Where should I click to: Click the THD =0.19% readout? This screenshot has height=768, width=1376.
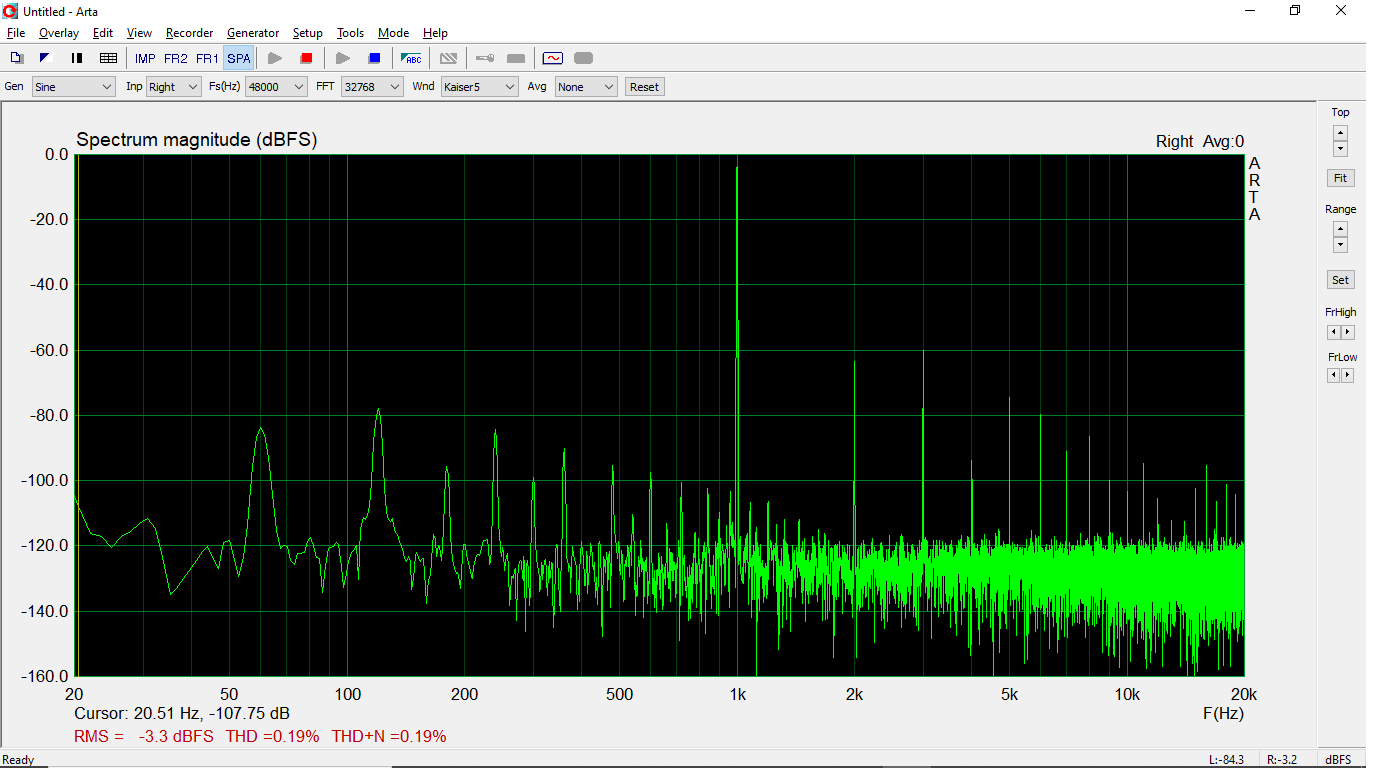tap(272, 736)
